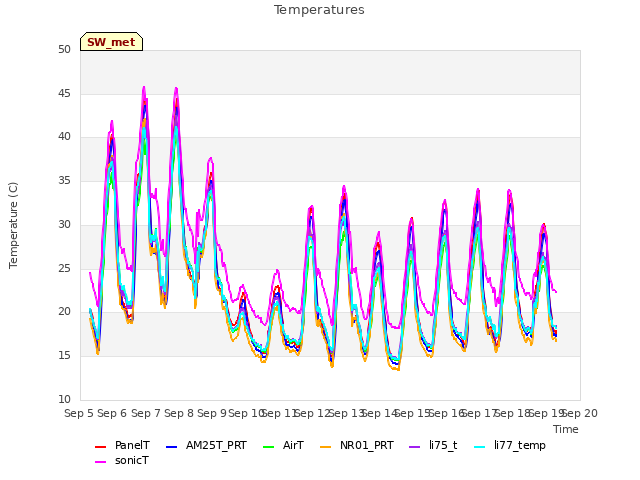
Task: Click the Sep 8 x-axis label
Action: pyautogui.click(x=179, y=413)
